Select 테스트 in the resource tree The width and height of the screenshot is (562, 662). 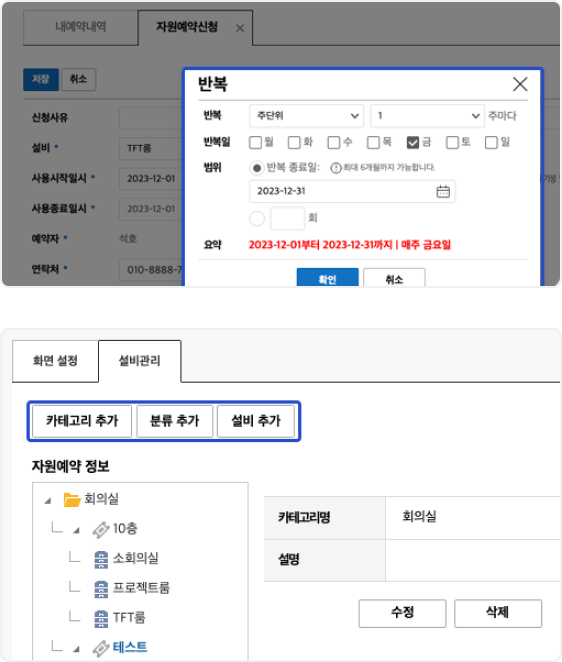pos(130,648)
